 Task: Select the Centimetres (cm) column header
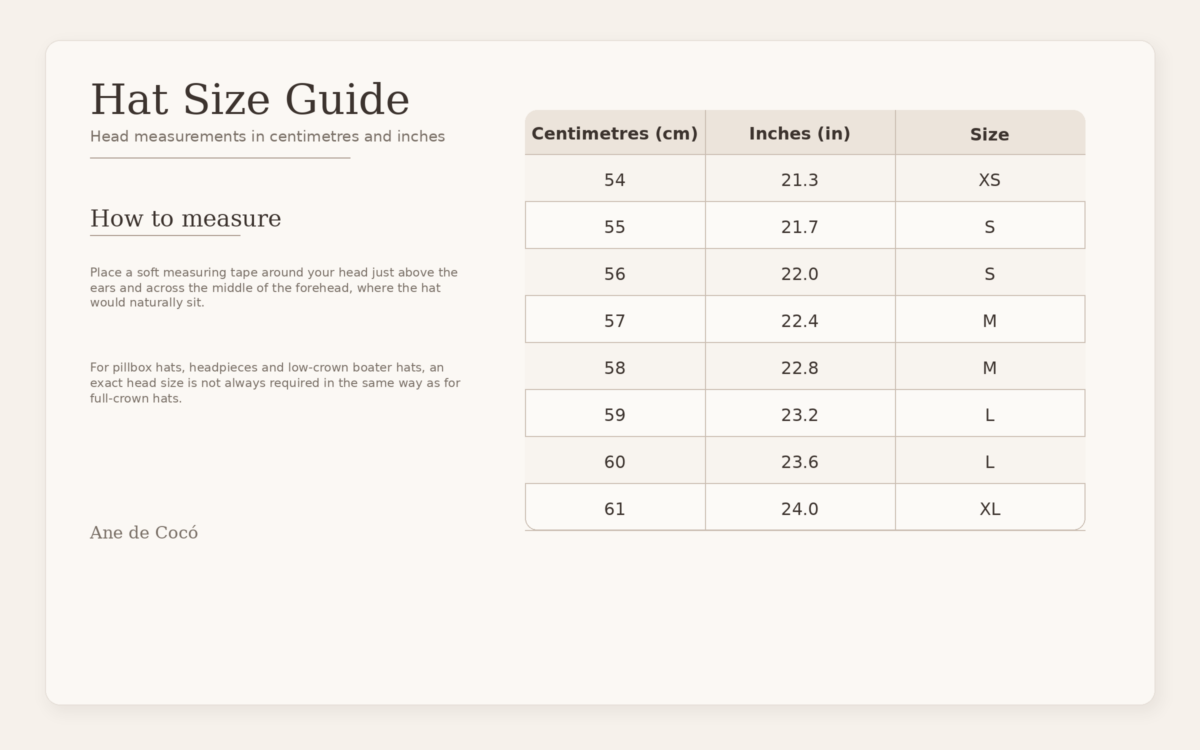click(x=614, y=133)
